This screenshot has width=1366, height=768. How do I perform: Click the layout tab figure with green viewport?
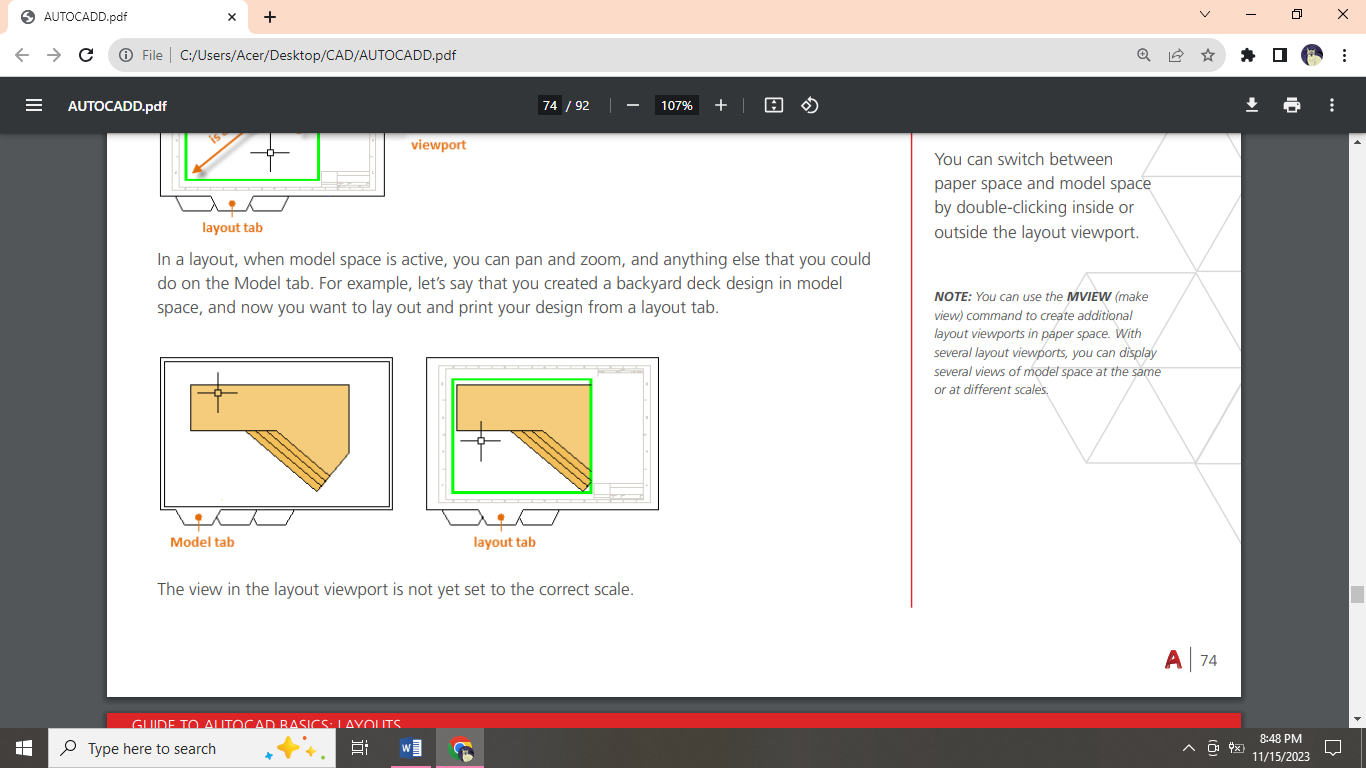[542, 441]
